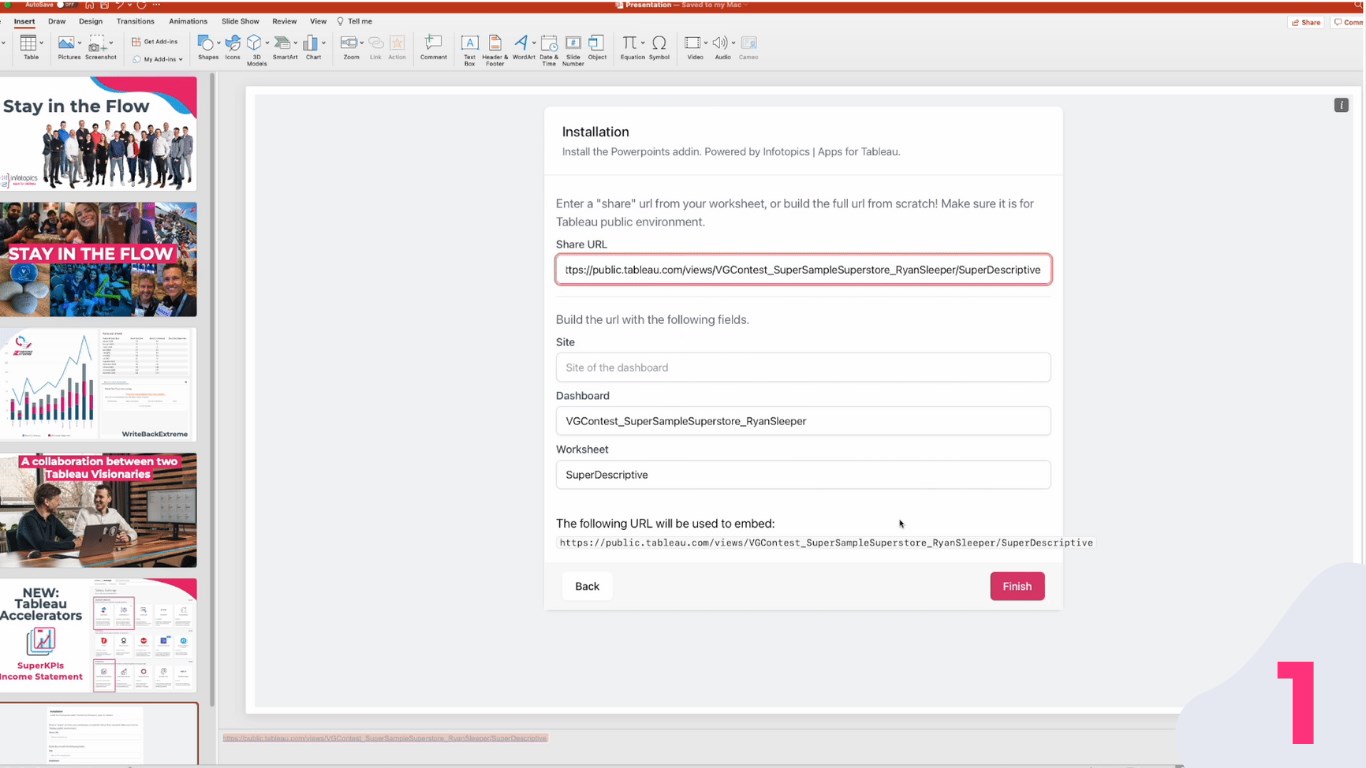1366x768 pixels.
Task: Click the search magnifier in the title bar
Action: pos(1358,5)
